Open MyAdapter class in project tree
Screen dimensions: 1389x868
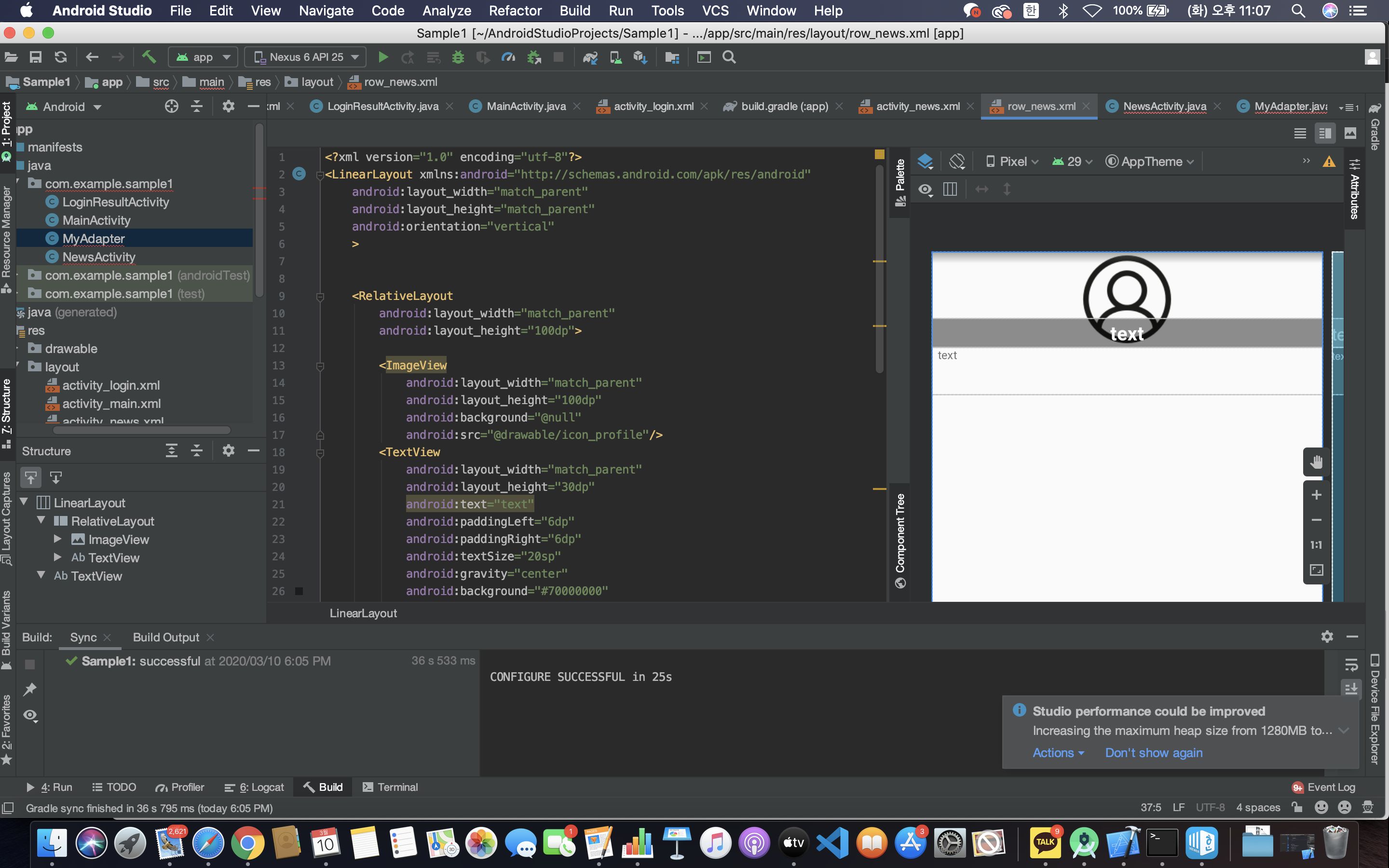pos(94,238)
